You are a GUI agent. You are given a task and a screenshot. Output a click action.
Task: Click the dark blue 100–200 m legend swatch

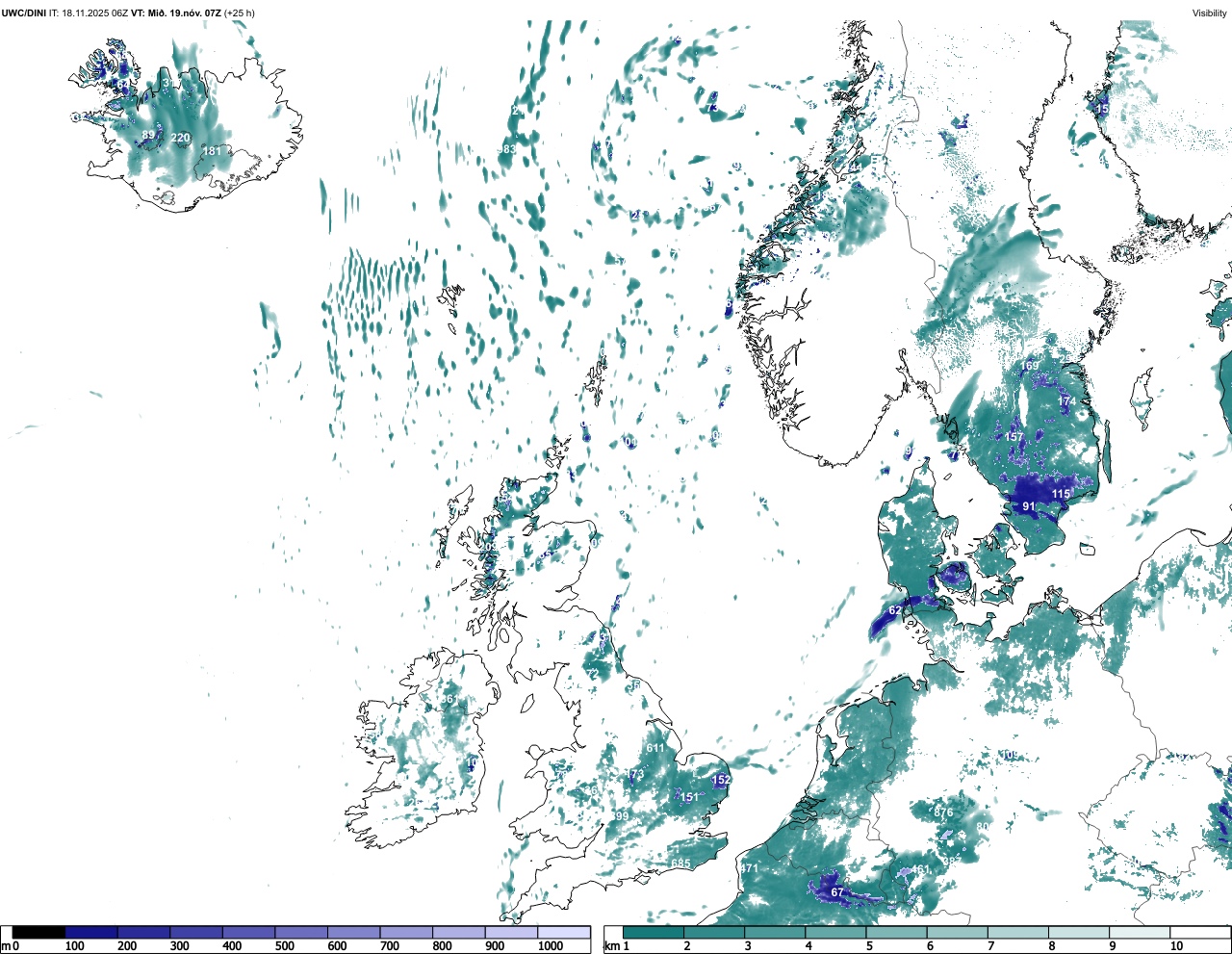pos(91,932)
